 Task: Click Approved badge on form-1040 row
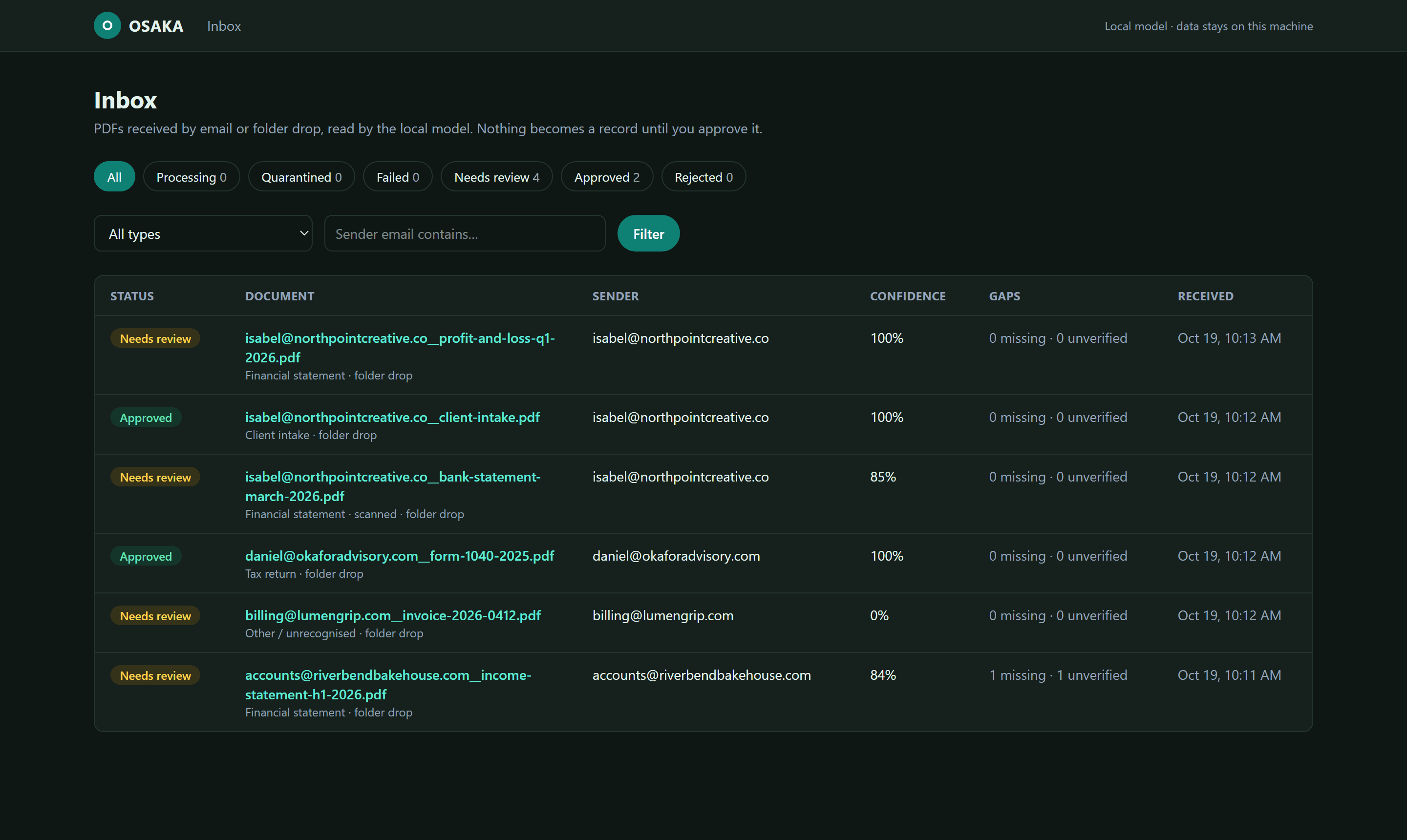click(x=146, y=556)
